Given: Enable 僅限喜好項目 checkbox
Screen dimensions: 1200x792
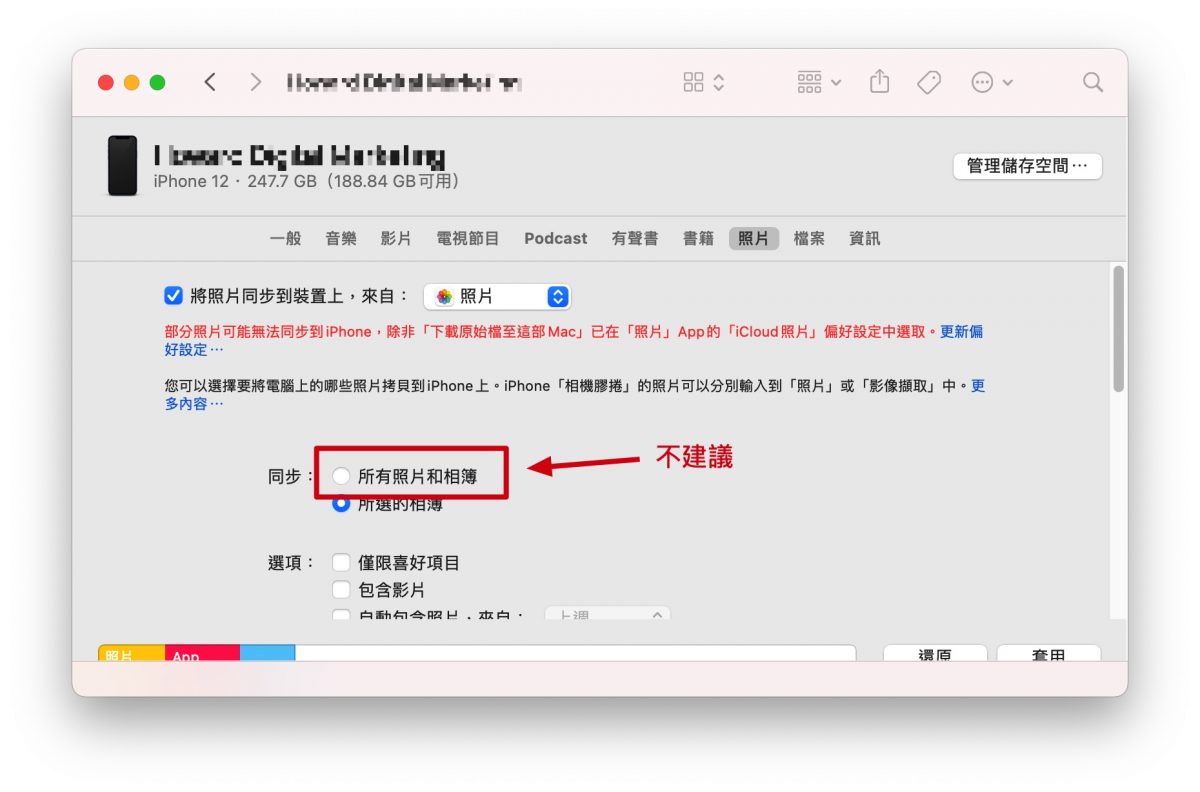Looking at the screenshot, I should [x=341, y=563].
